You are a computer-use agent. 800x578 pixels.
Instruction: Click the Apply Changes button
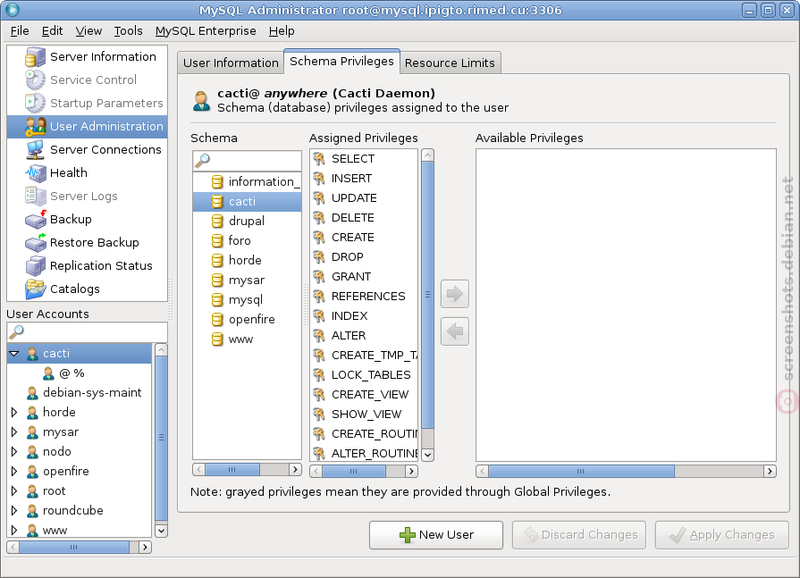pyautogui.click(x=722, y=535)
